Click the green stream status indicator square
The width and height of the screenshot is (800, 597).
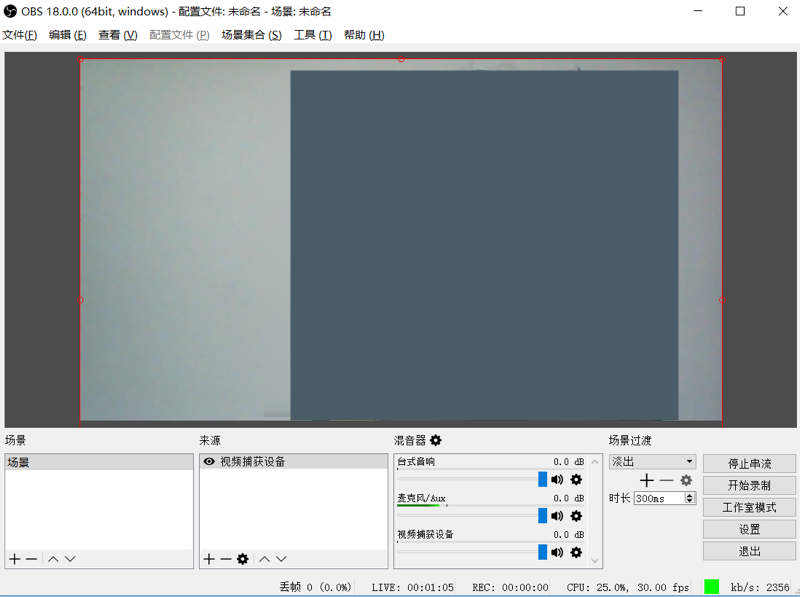711,587
